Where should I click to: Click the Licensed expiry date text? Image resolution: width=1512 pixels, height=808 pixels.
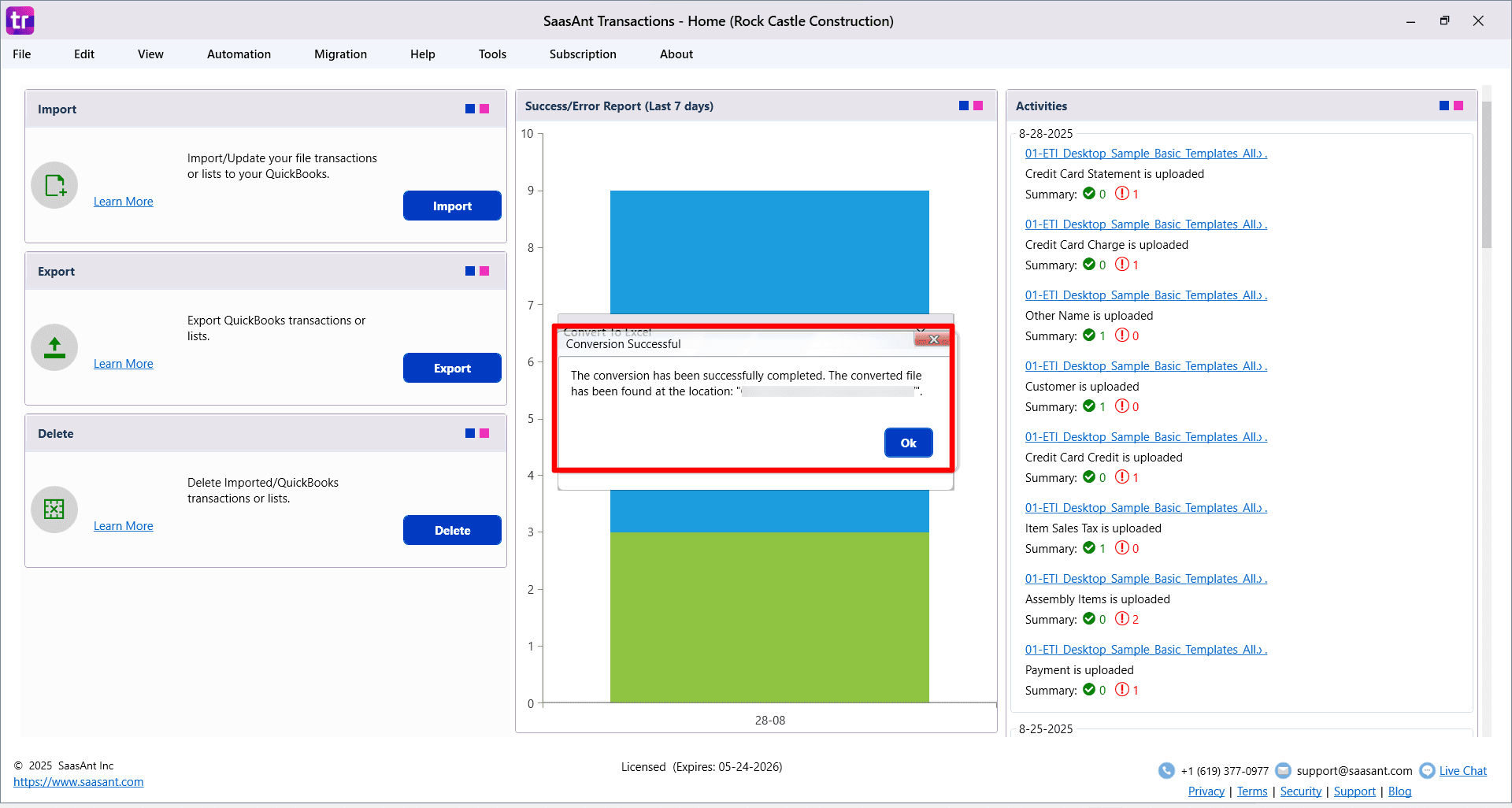[x=702, y=767]
